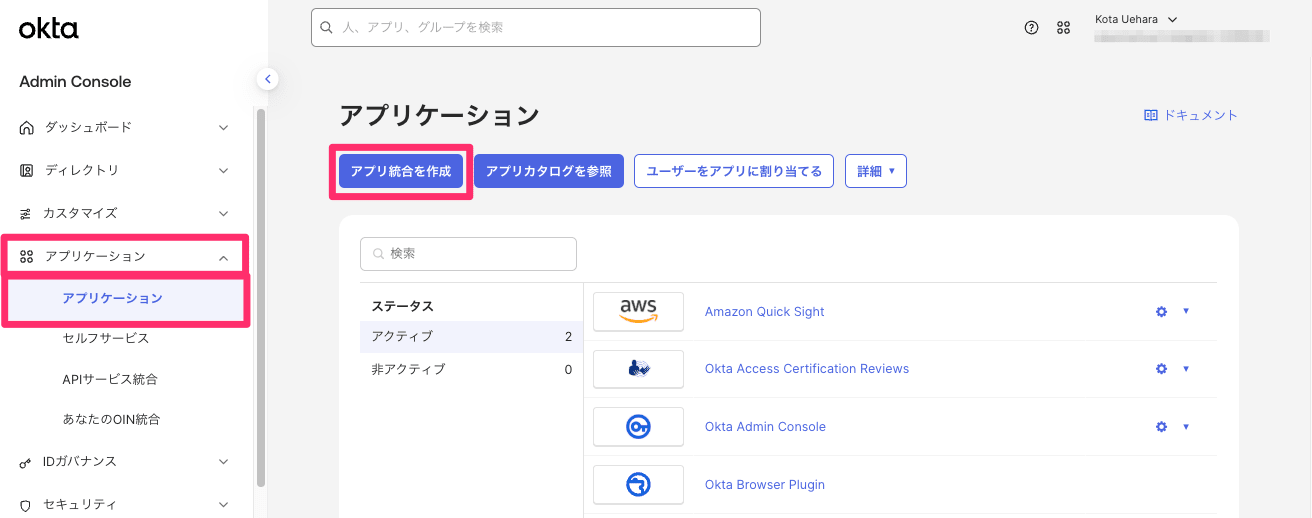The width and height of the screenshot is (1312, 518).
Task: Open the Kota Uehara account menu
Action: [1137, 19]
